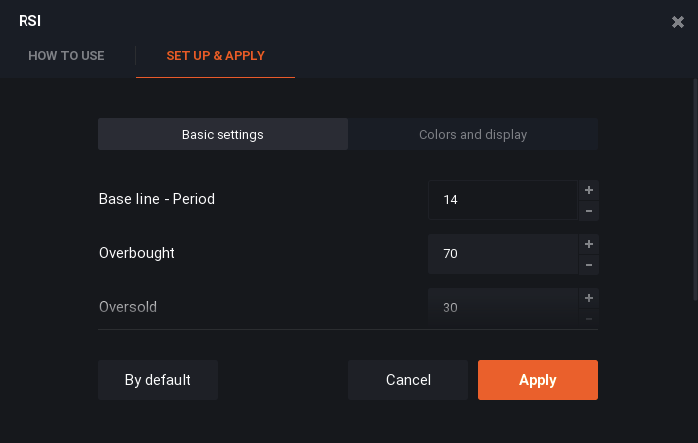Click the Base line Period input field
The width and height of the screenshot is (698, 443).
(x=502, y=200)
